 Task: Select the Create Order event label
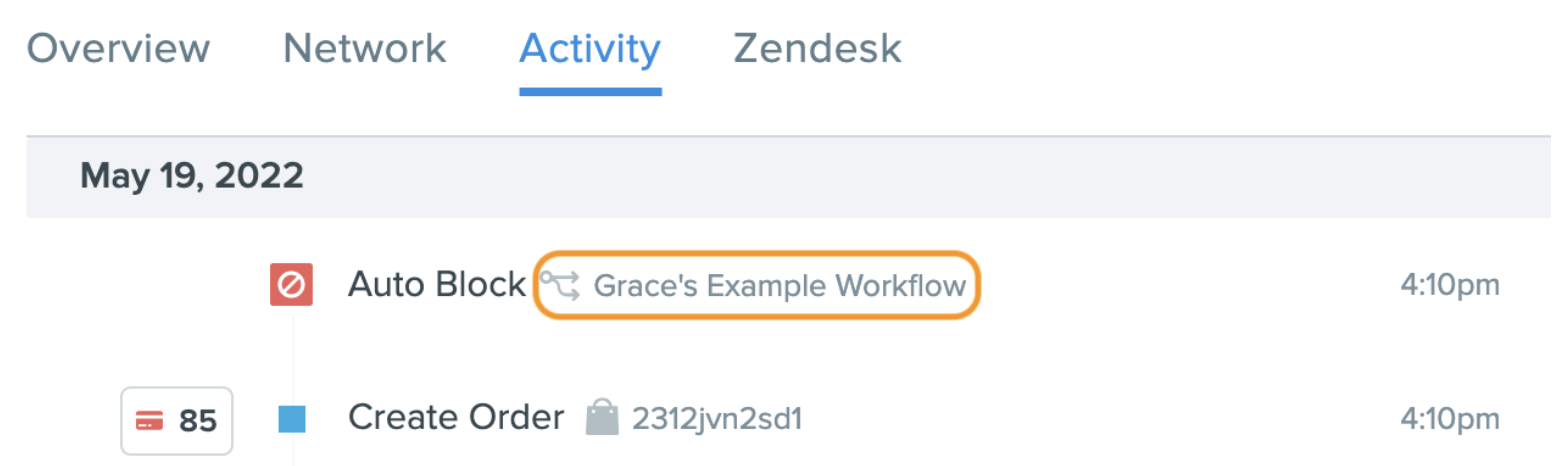point(456,418)
